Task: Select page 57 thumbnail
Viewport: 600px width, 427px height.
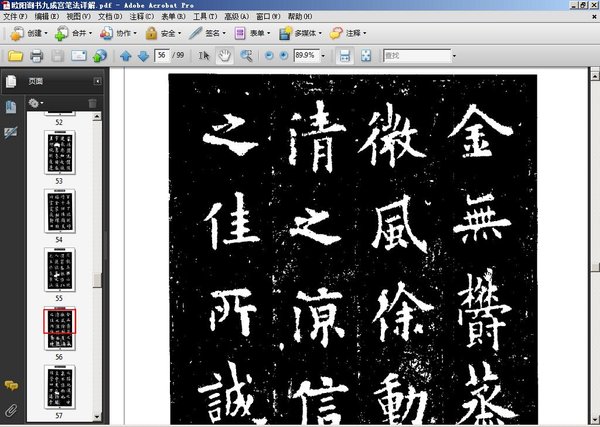Action: (60, 387)
